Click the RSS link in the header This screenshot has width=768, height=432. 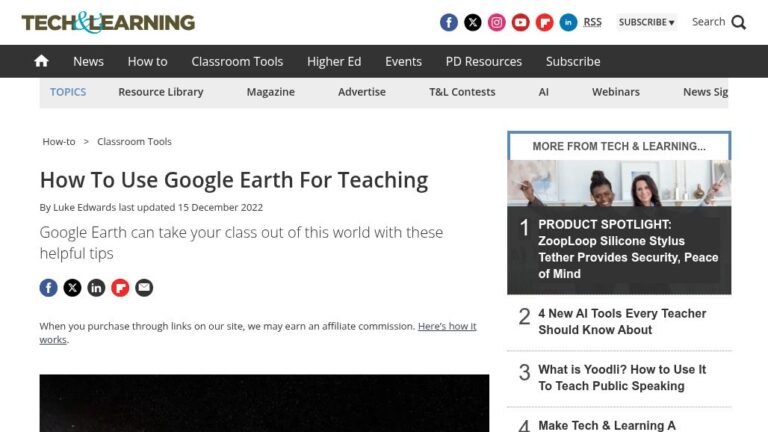593,22
